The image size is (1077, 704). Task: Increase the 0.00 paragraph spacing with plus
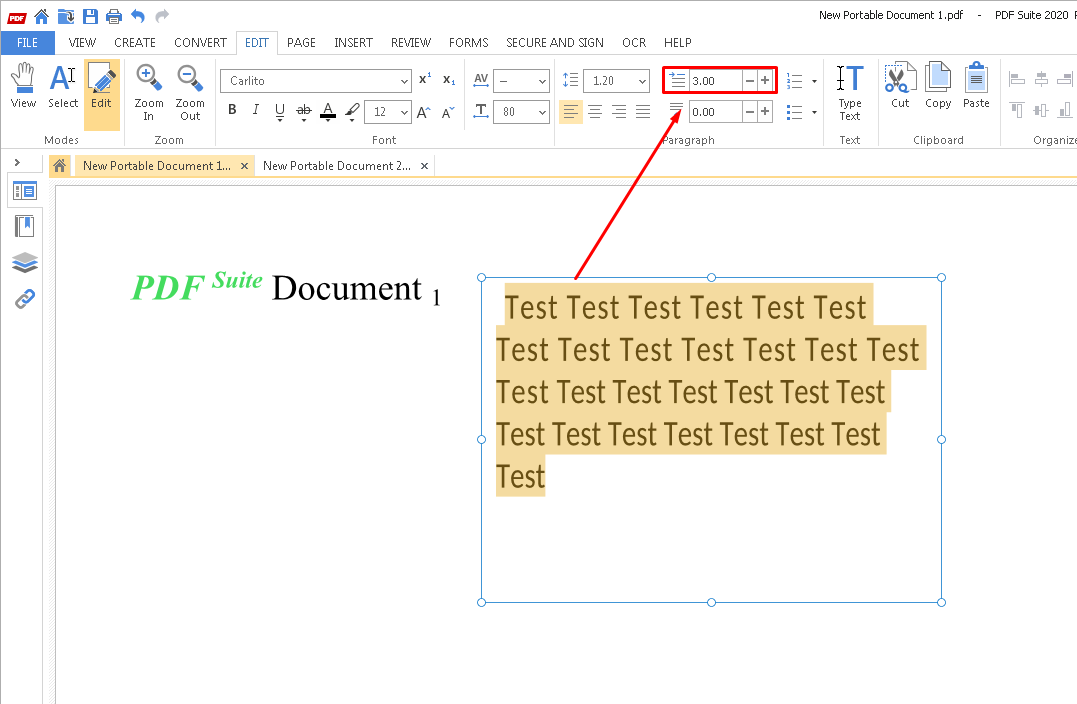764,112
